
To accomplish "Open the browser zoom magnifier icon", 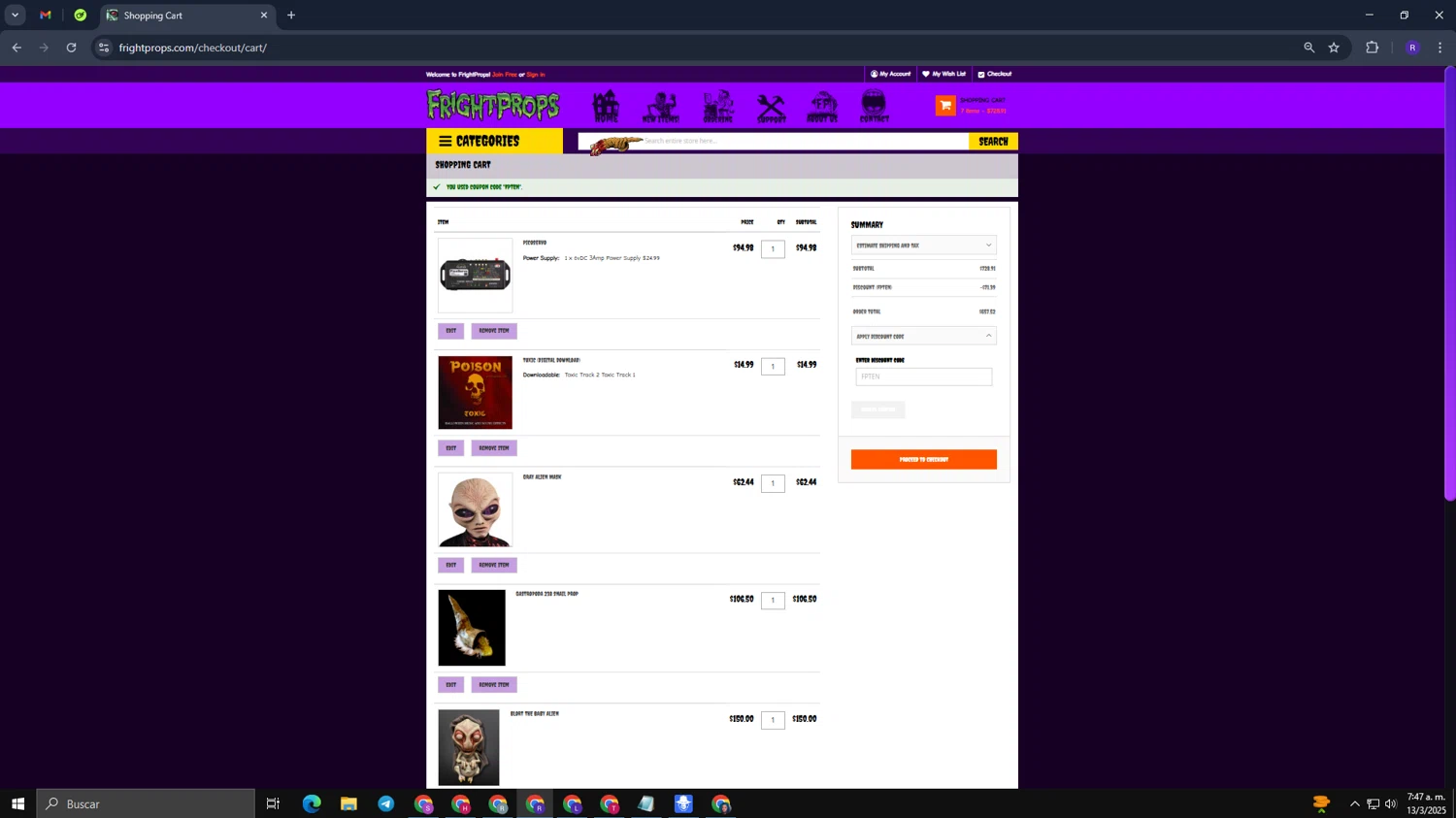I will click(x=1308, y=48).
